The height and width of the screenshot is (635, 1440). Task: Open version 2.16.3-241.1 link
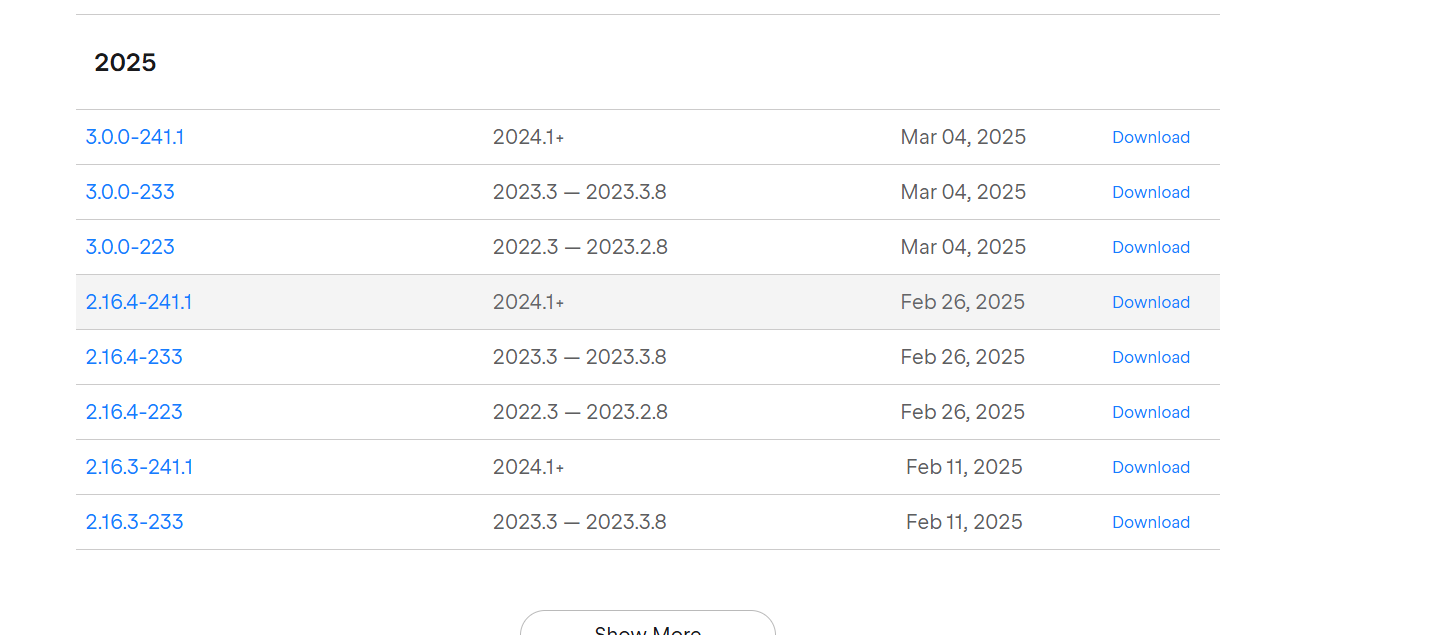[140, 467]
